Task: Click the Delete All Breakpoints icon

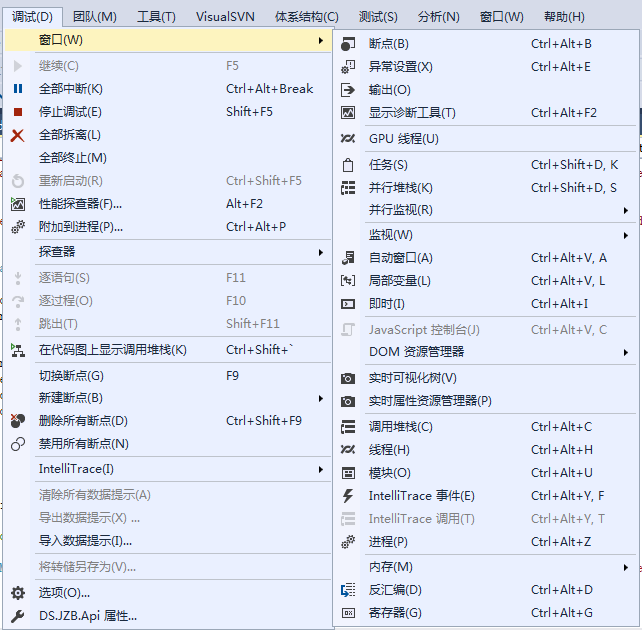Action: [18, 421]
